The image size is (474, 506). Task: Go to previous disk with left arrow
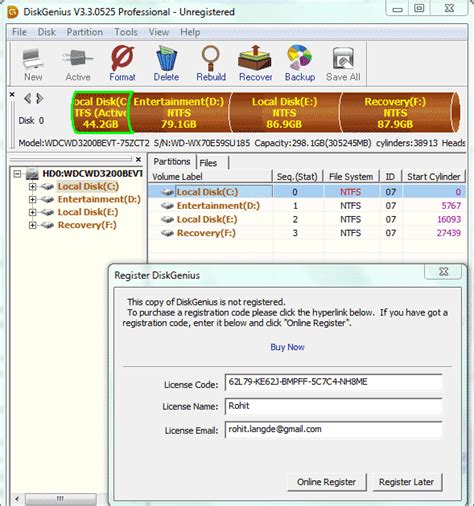tap(28, 99)
